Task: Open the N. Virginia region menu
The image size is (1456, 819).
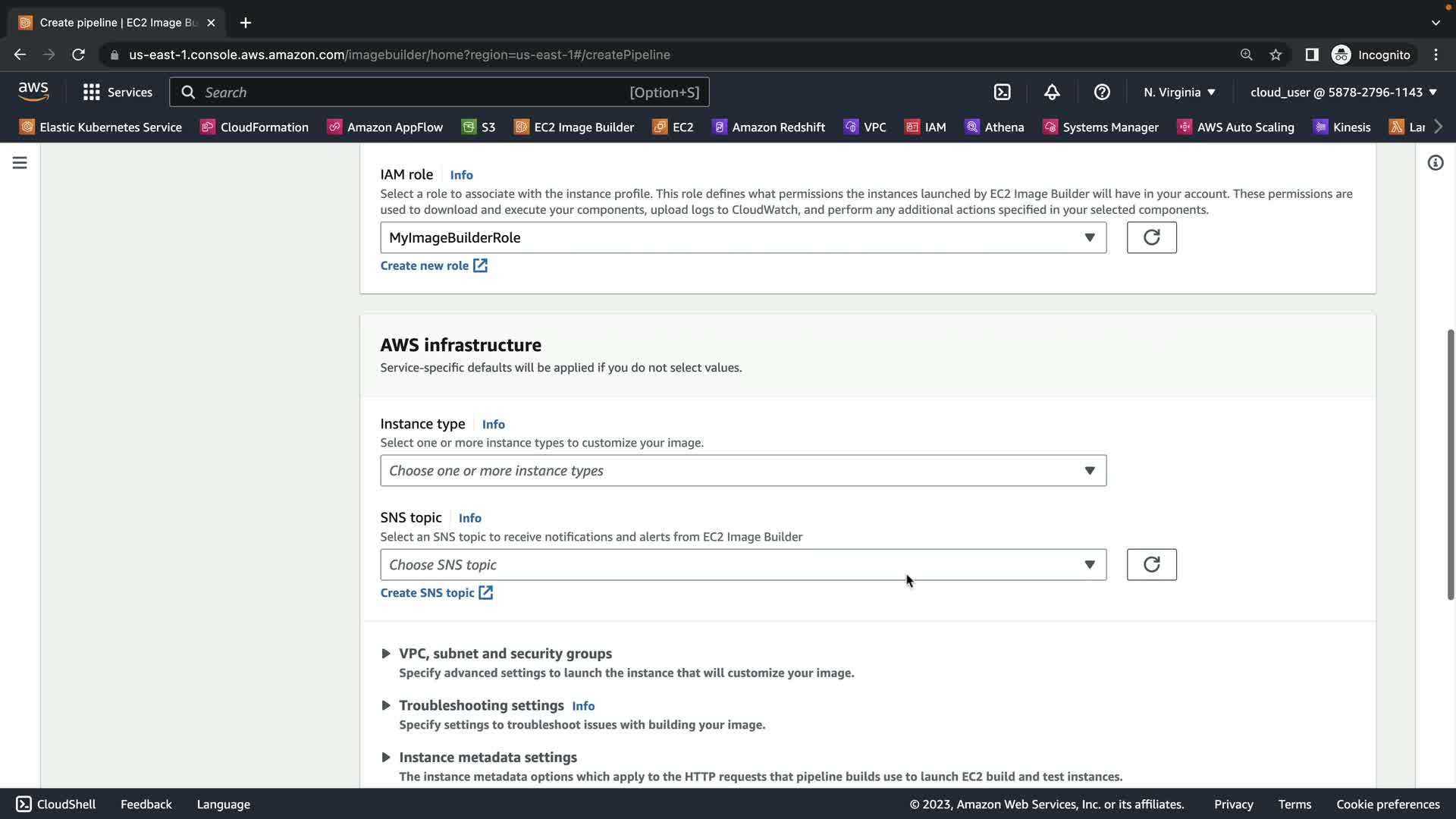Action: coord(1179,92)
